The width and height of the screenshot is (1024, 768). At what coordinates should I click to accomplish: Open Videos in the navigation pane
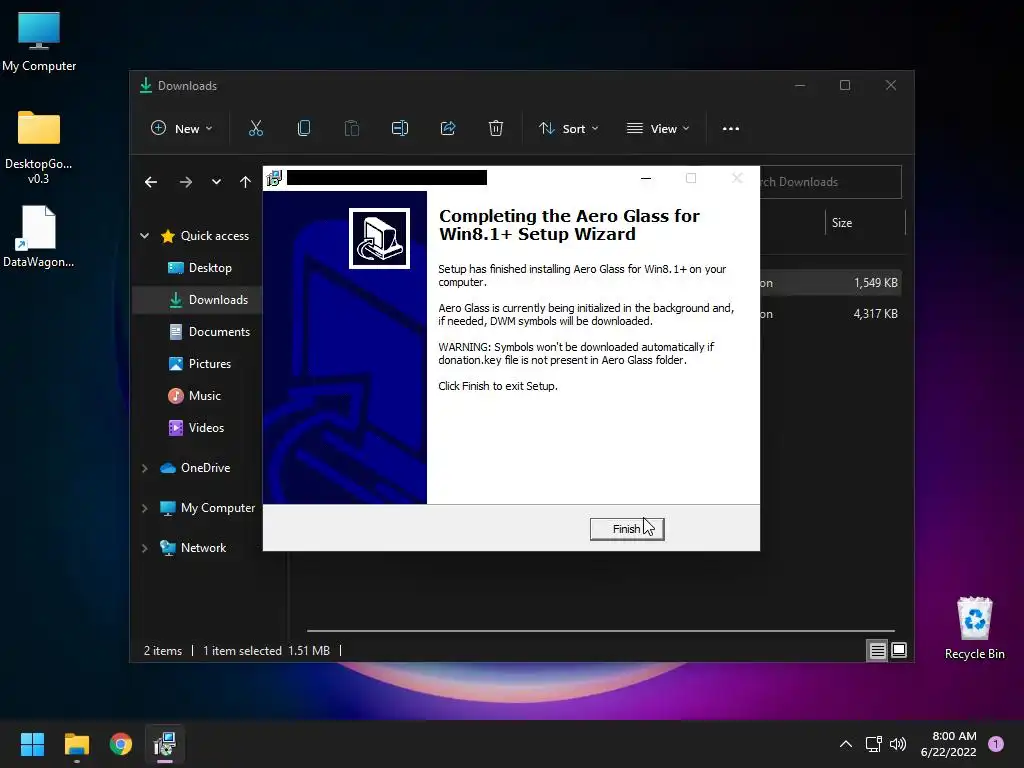pos(197,428)
